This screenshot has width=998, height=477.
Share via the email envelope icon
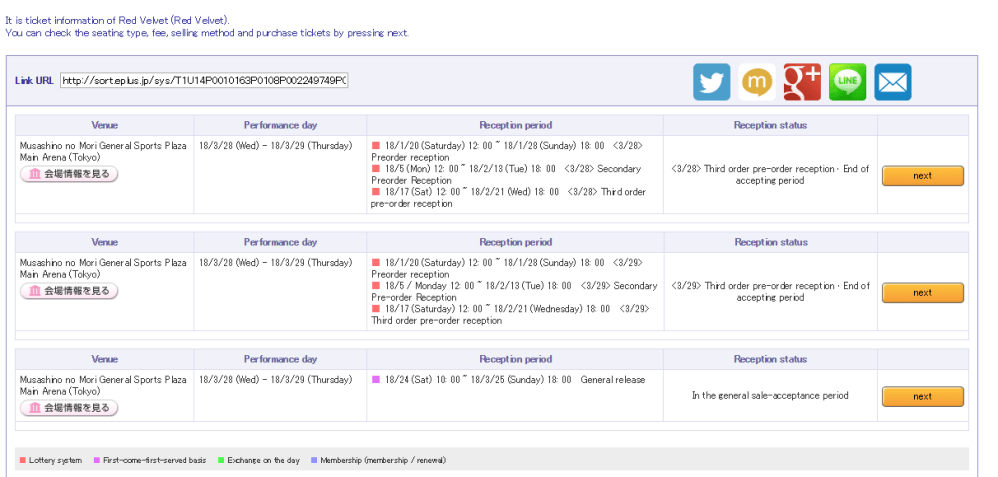(892, 82)
